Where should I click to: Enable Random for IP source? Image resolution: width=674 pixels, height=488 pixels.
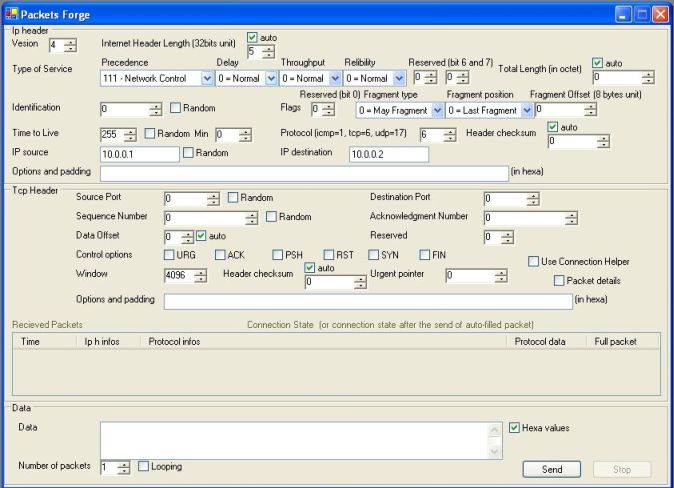pos(188,152)
